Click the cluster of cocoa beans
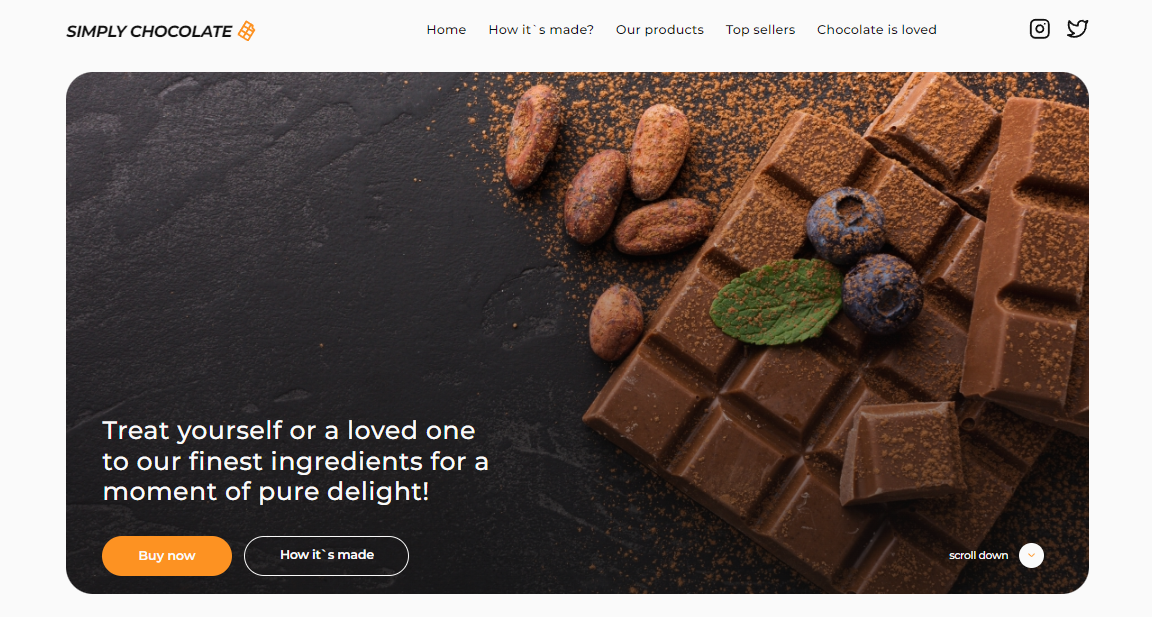The height and width of the screenshot is (617, 1152). (608, 168)
